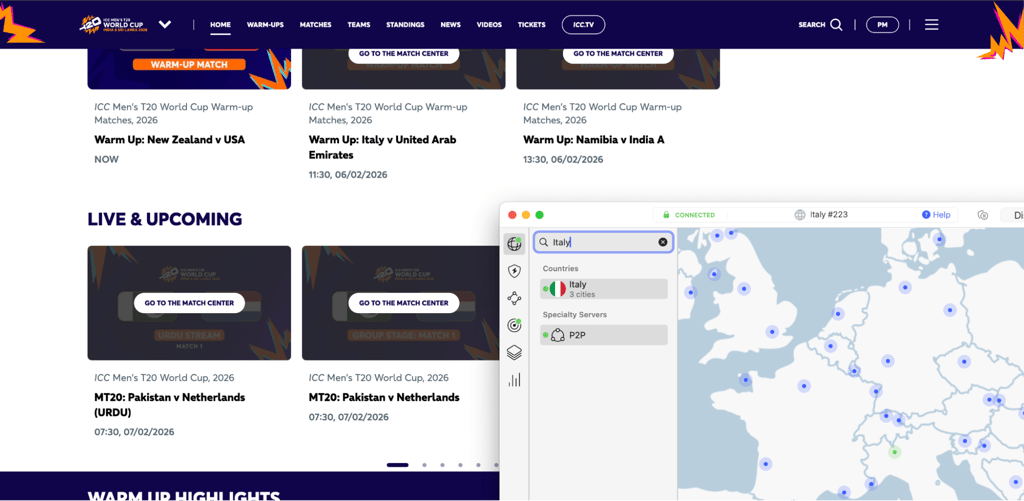Viewport: 1024px width, 501px height.
Task: Open the NEWS nav item
Action: coord(451,25)
